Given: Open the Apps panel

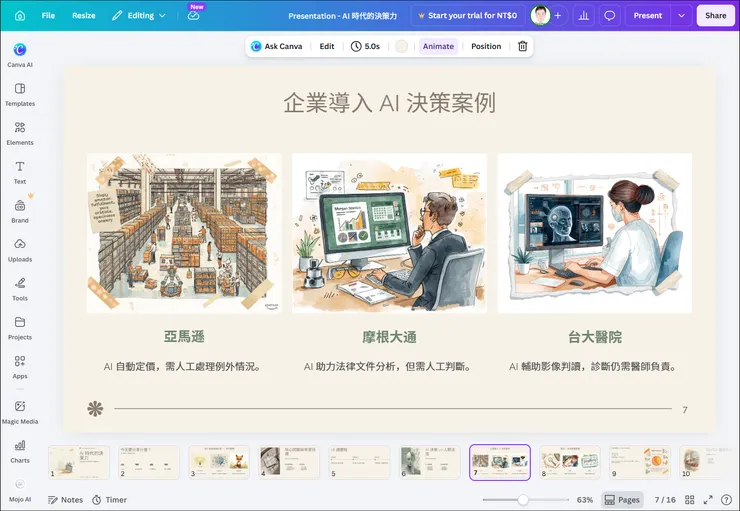Looking at the screenshot, I should (20, 367).
